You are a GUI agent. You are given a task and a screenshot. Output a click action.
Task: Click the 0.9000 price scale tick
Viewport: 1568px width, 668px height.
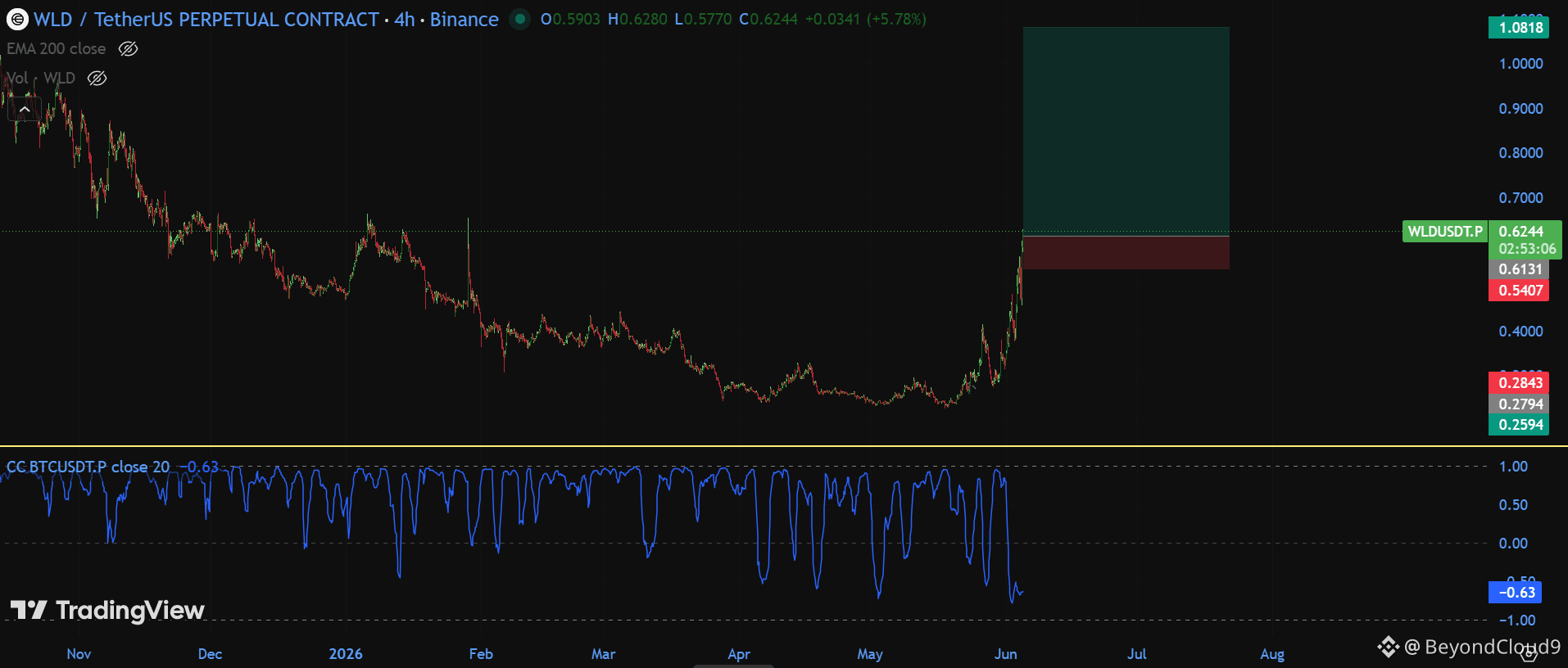[x=1520, y=109]
